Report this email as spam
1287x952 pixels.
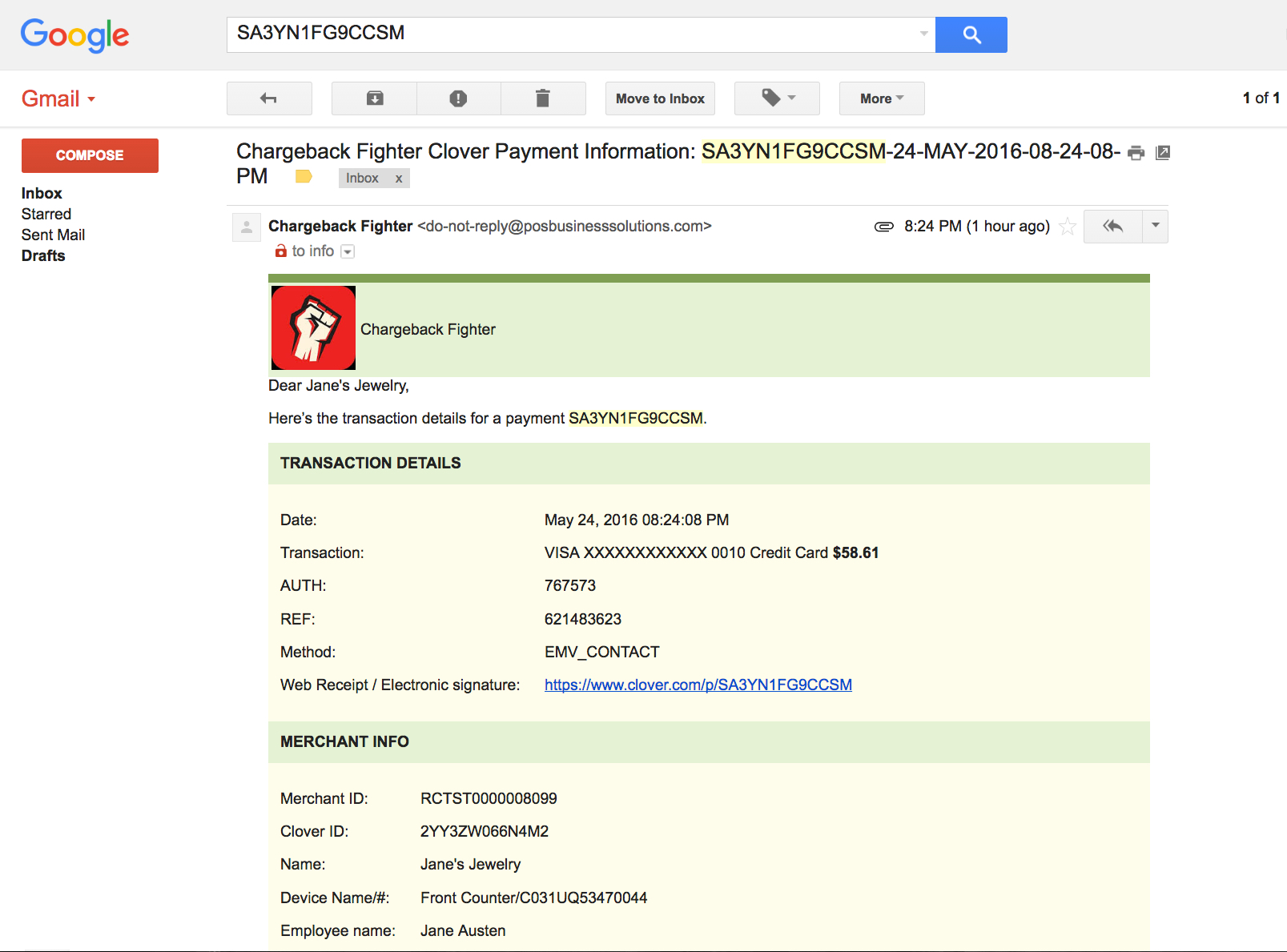[458, 98]
